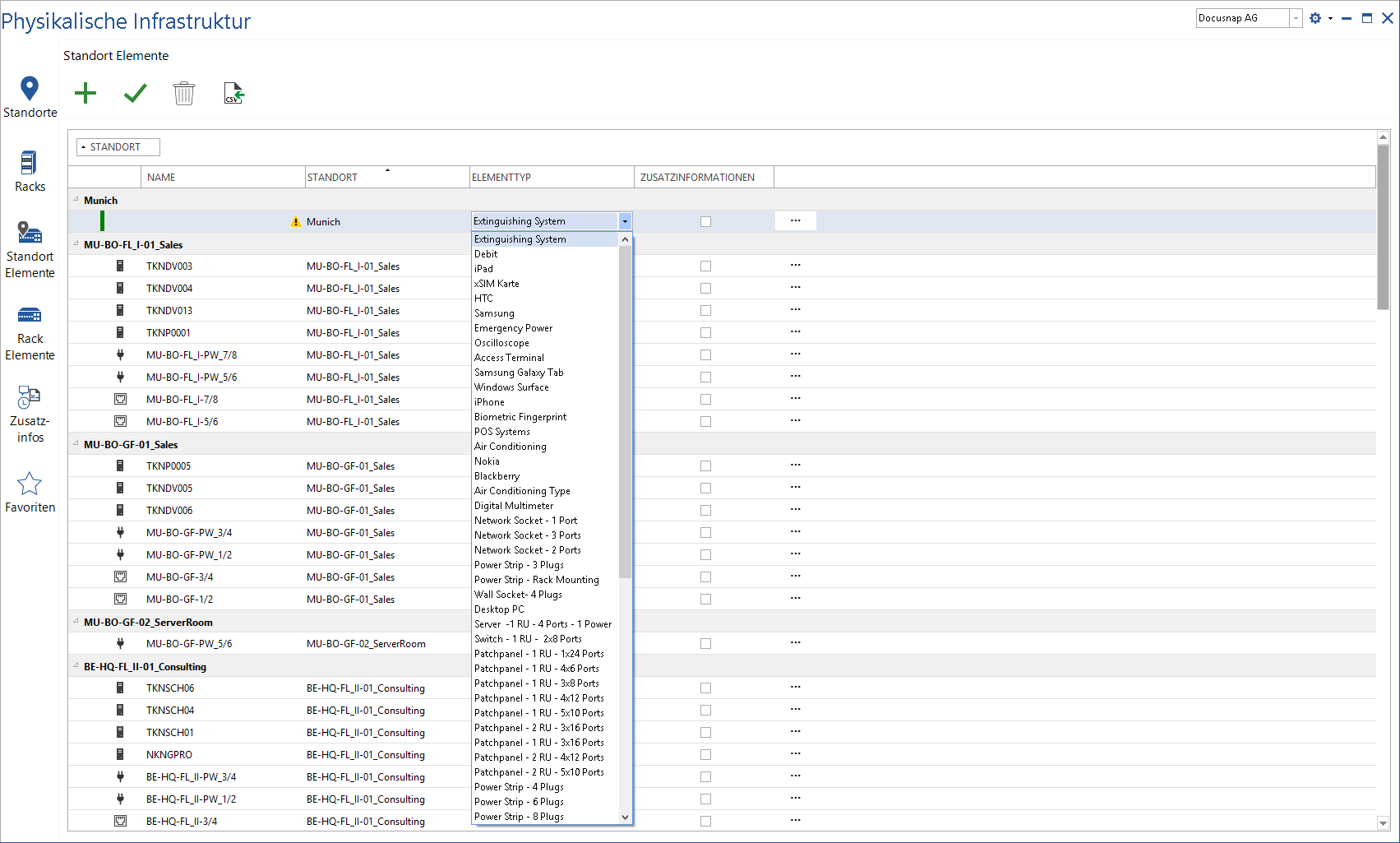Toggle the Zusatzinformationen checkbox for MU-BO-GF-3/4
This screenshot has width=1400, height=843.
click(x=705, y=577)
